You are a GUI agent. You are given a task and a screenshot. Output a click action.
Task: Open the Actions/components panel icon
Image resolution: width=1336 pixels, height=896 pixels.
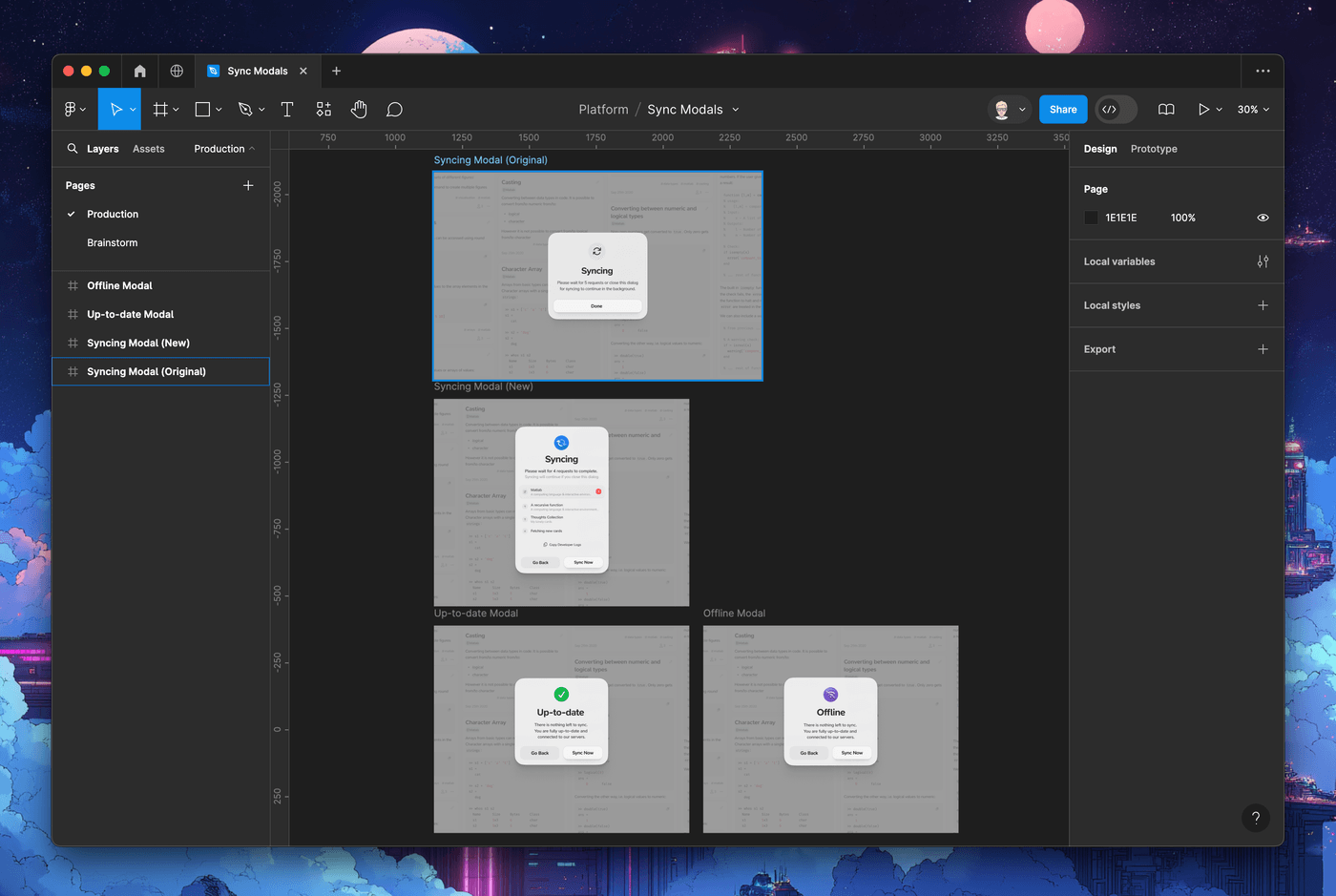(323, 109)
